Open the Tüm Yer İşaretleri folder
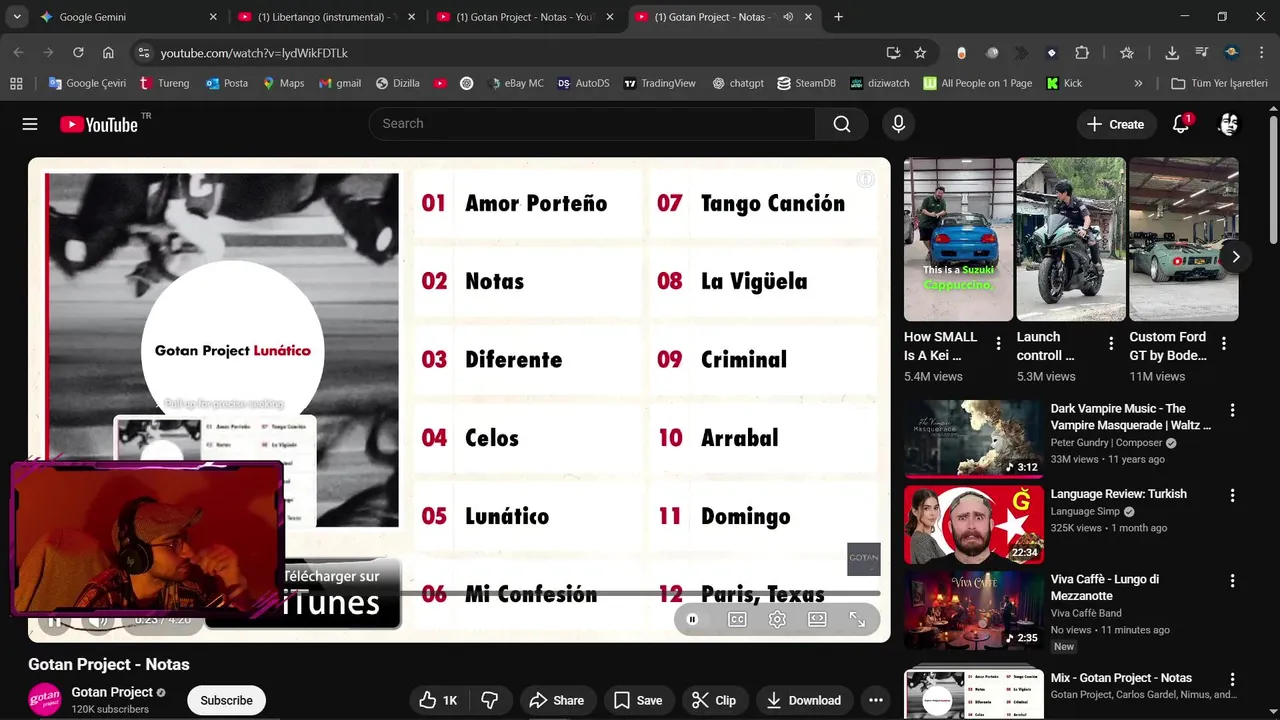The height and width of the screenshot is (720, 1280). tap(1219, 83)
